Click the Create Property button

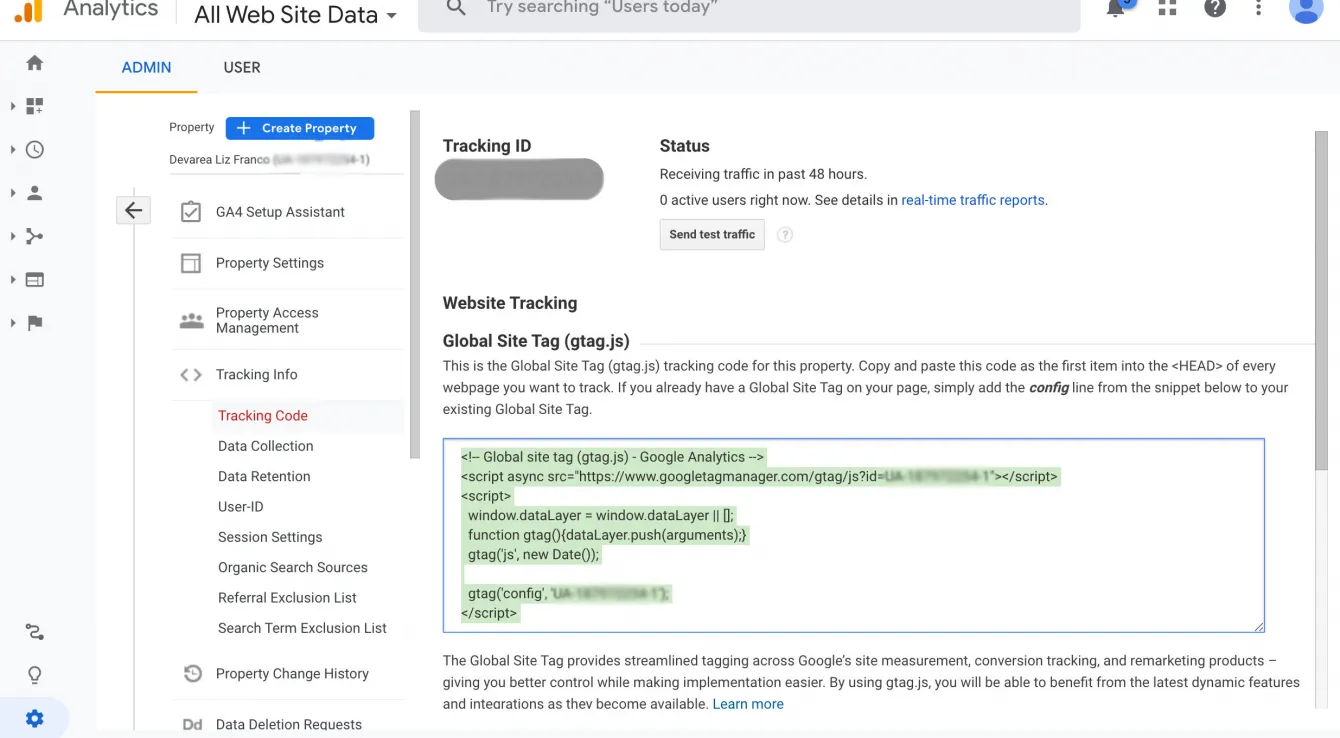(x=300, y=128)
